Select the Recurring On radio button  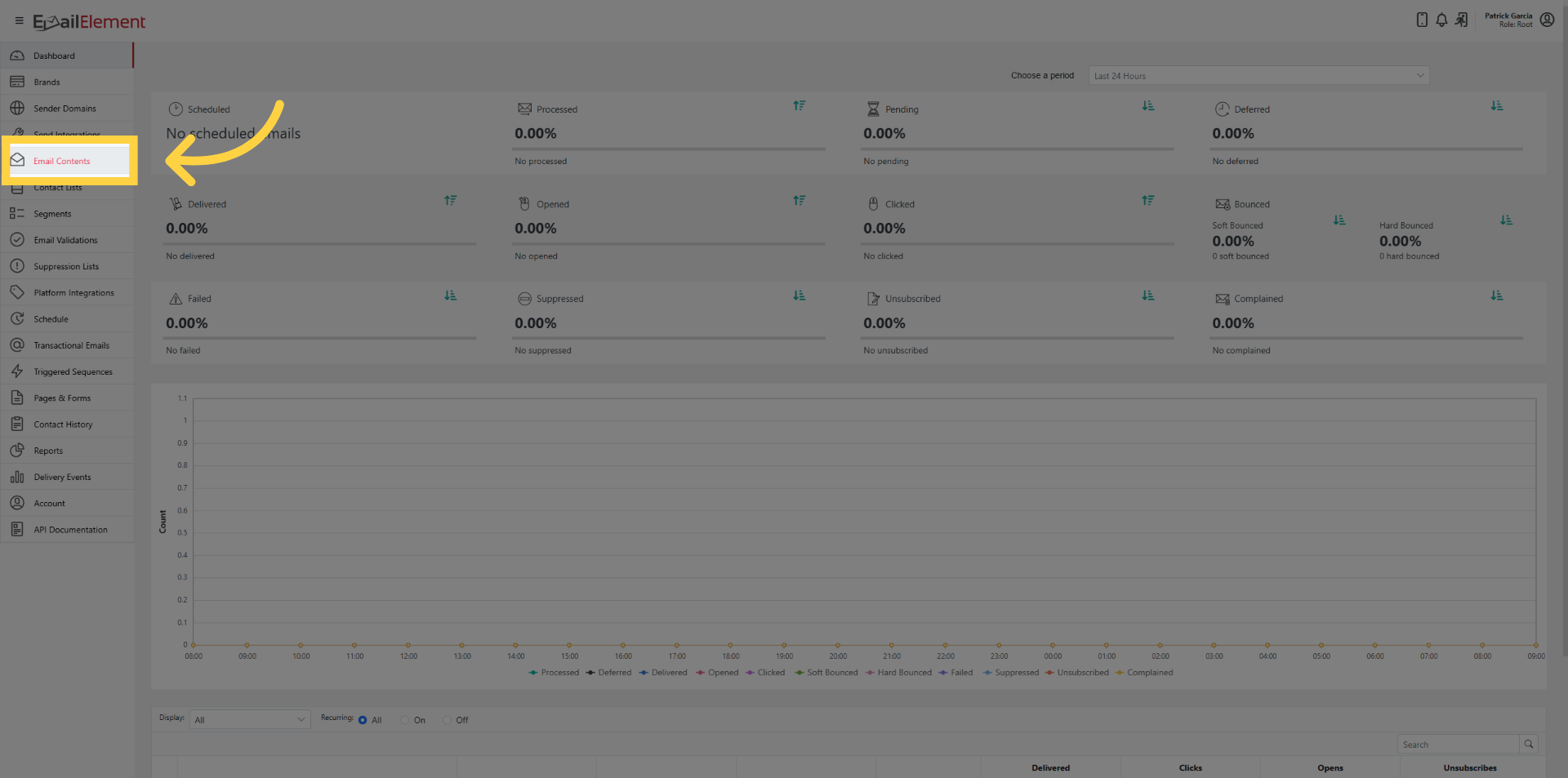coord(405,720)
